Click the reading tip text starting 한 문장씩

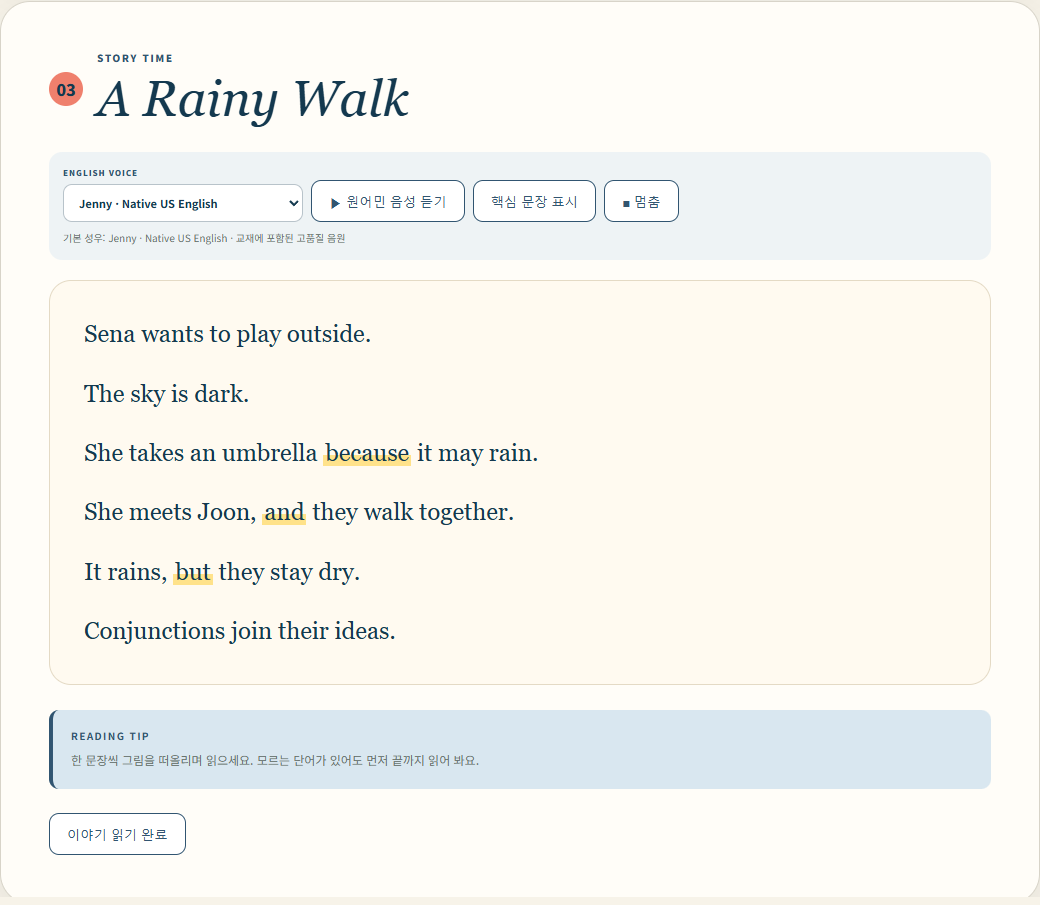(275, 760)
